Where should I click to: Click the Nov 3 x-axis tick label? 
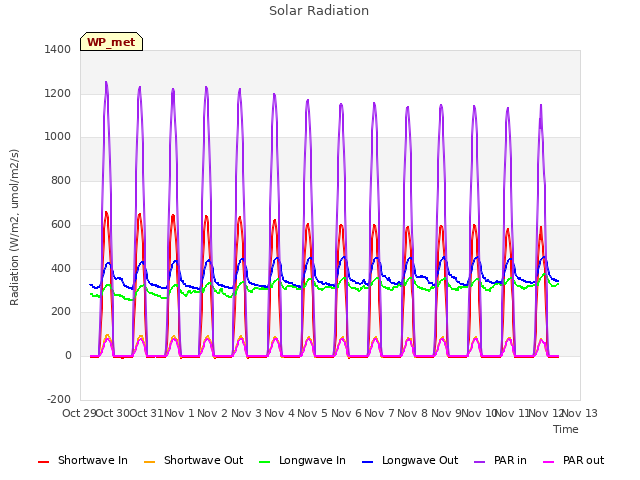[x=246, y=413]
